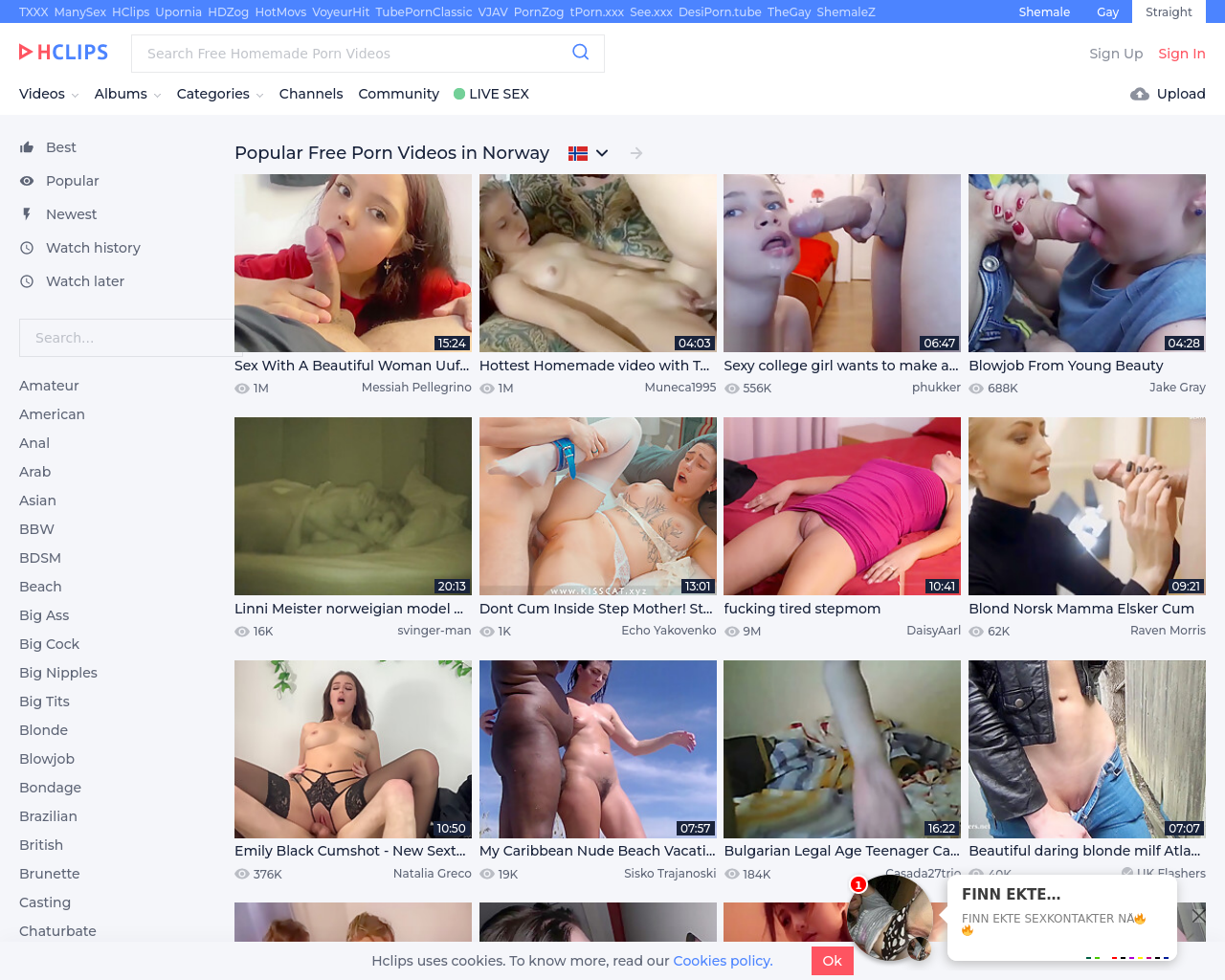Viewport: 1225px width, 980px height.
Task: Select the Straight tab
Action: point(1169,12)
